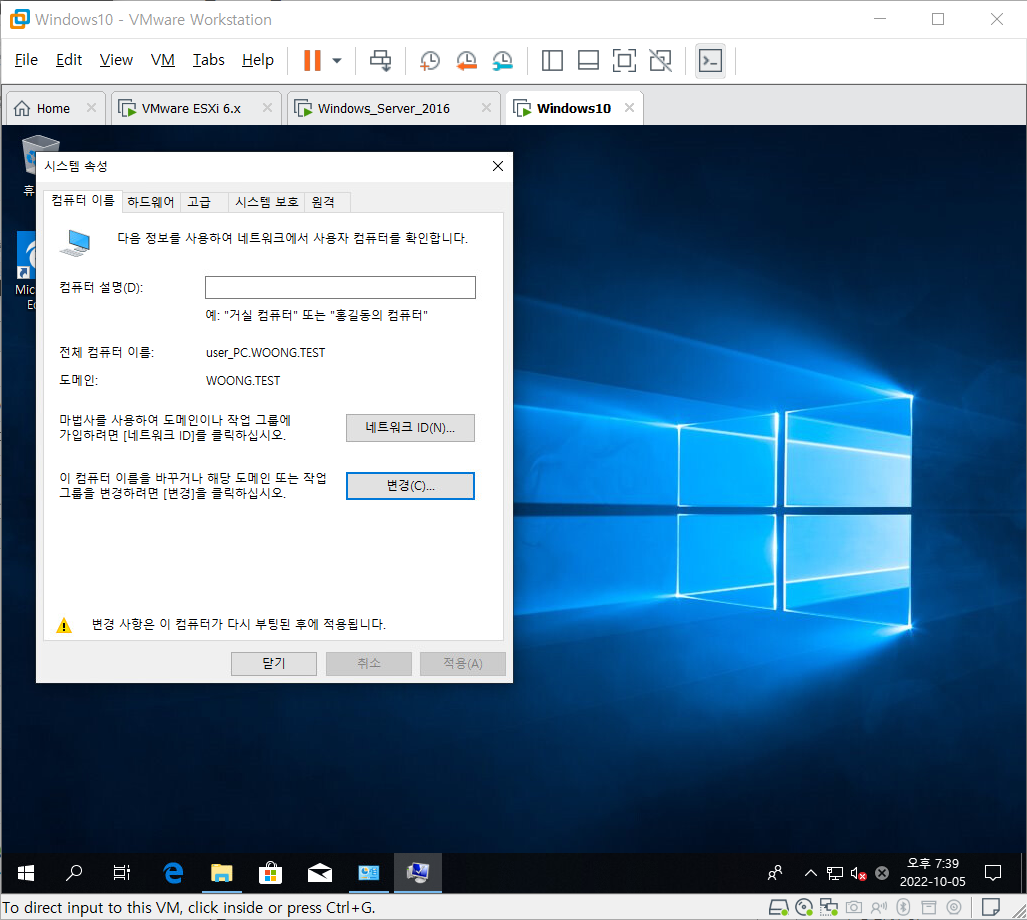This screenshot has height=920, width=1027.
Task: Switch to Unity mode
Action: (660, 60)
